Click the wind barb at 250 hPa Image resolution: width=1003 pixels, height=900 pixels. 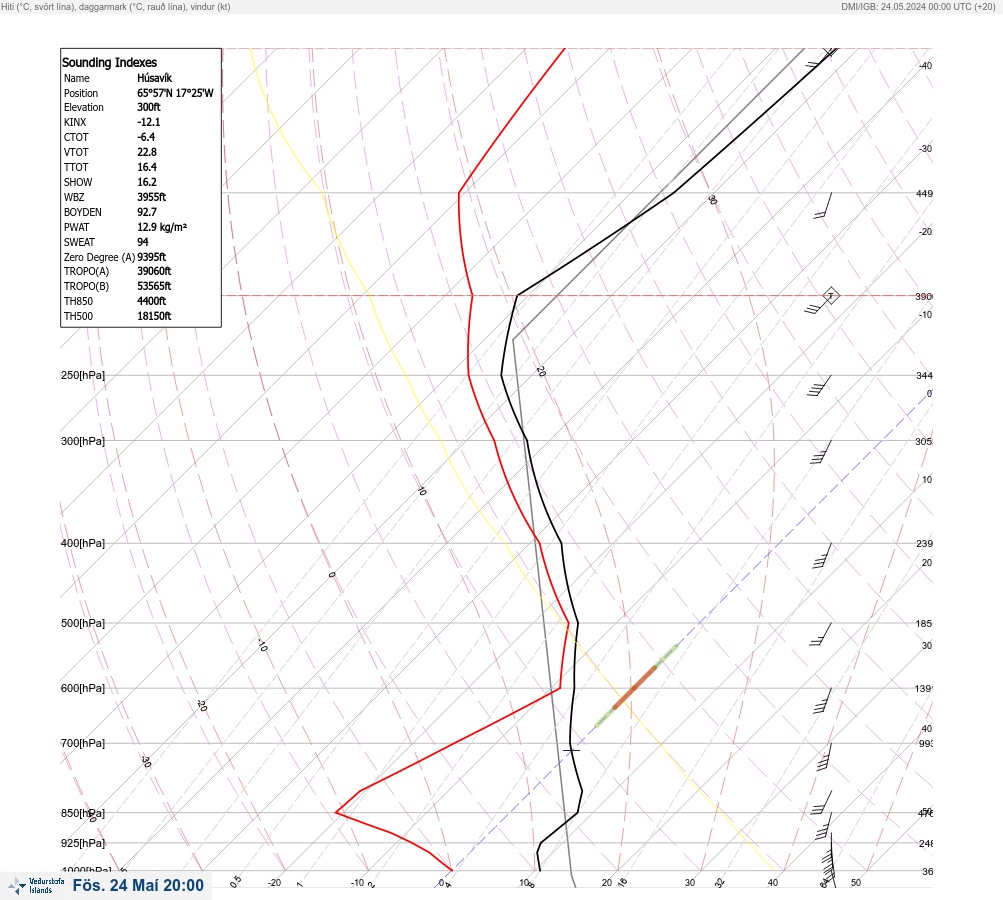(x=819, y=386)
